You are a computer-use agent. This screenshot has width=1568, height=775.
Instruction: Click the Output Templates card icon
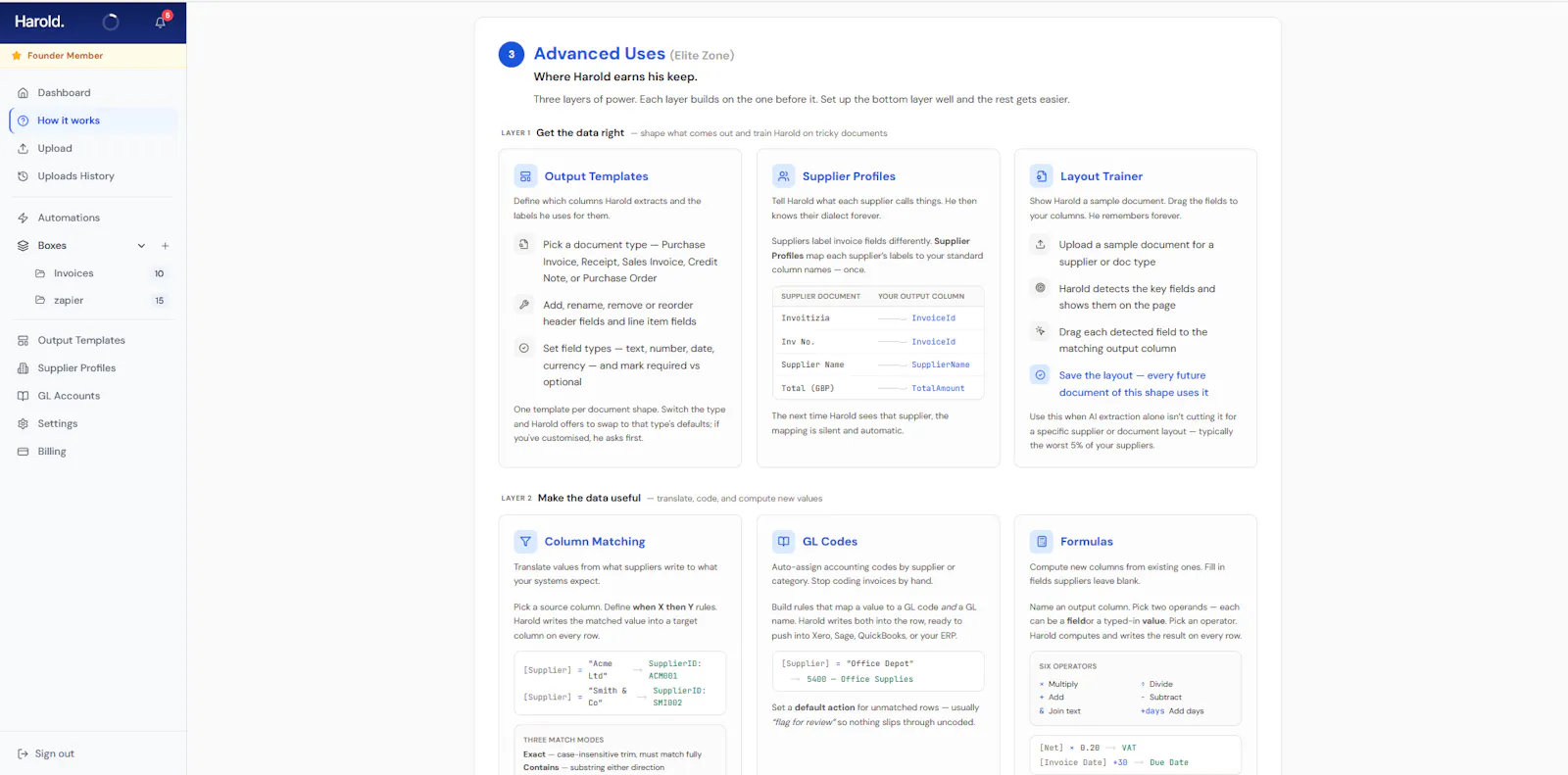(x=525, y=176)
